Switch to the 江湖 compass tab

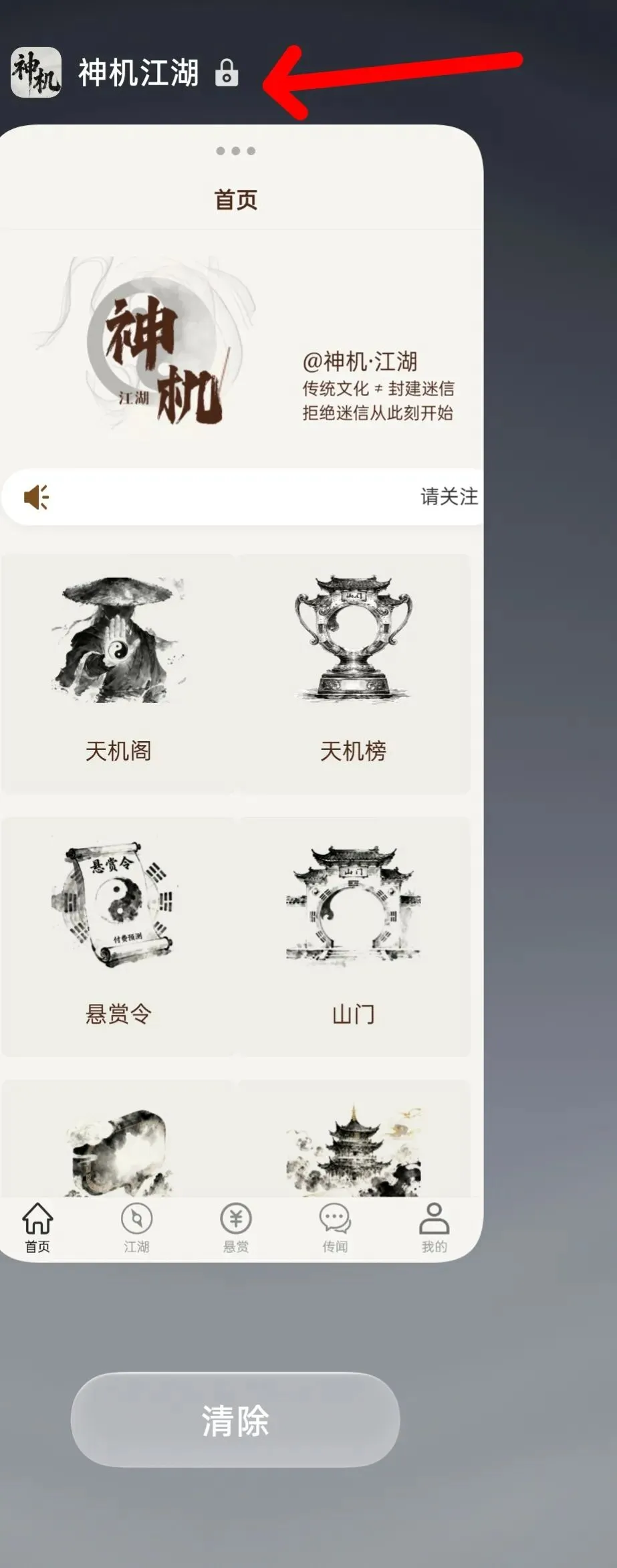pyautogui.click(x=136, y=1228)
